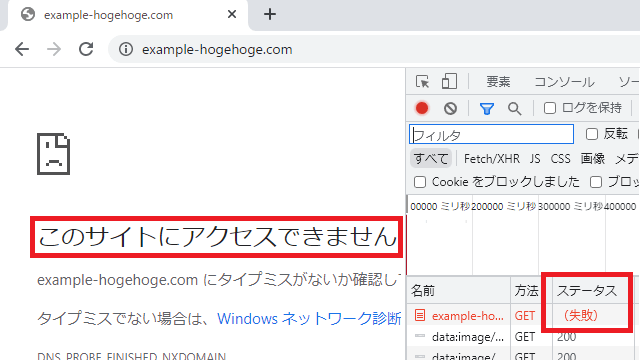
Task: Tick the Cookie をブロックしました checkbox
Action: tap(420, 182)
